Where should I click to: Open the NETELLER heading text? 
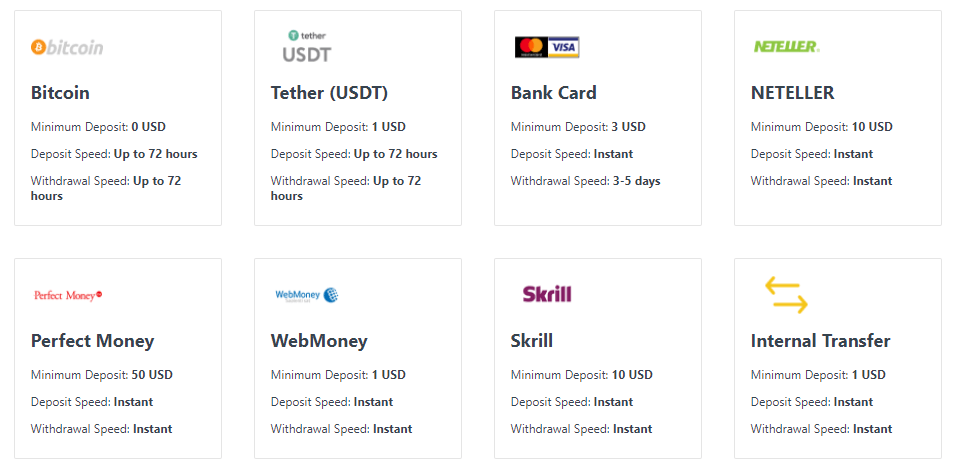[x=793, y=93]
